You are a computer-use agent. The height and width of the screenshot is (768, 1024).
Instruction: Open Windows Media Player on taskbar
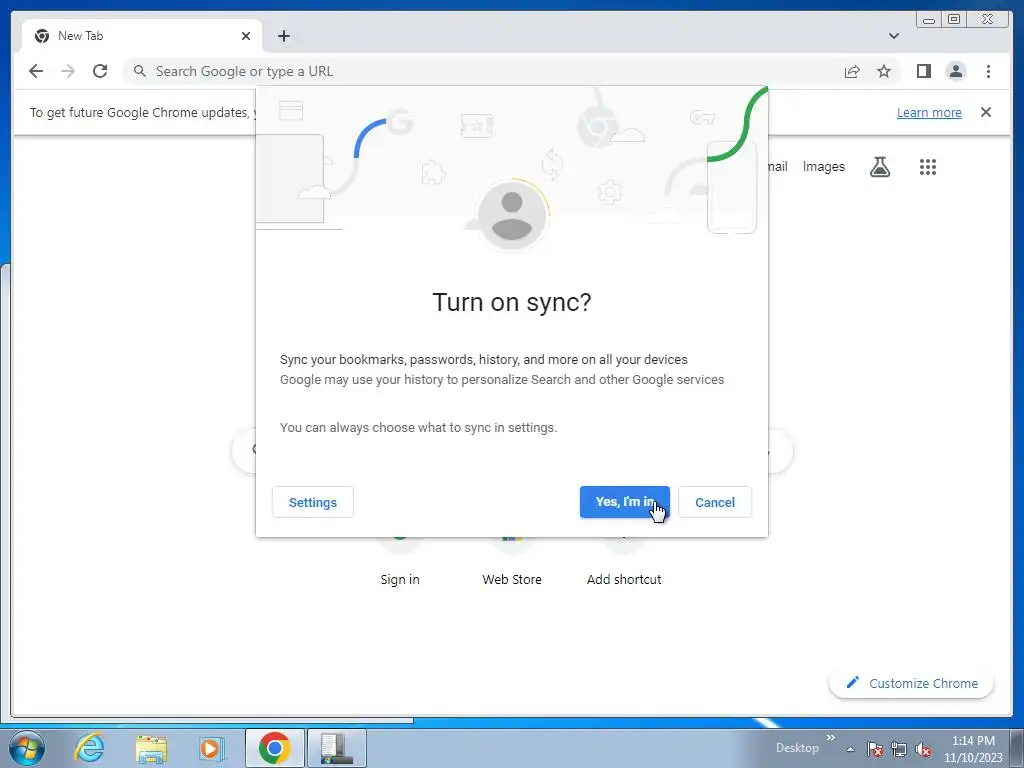tap(212, 748)
